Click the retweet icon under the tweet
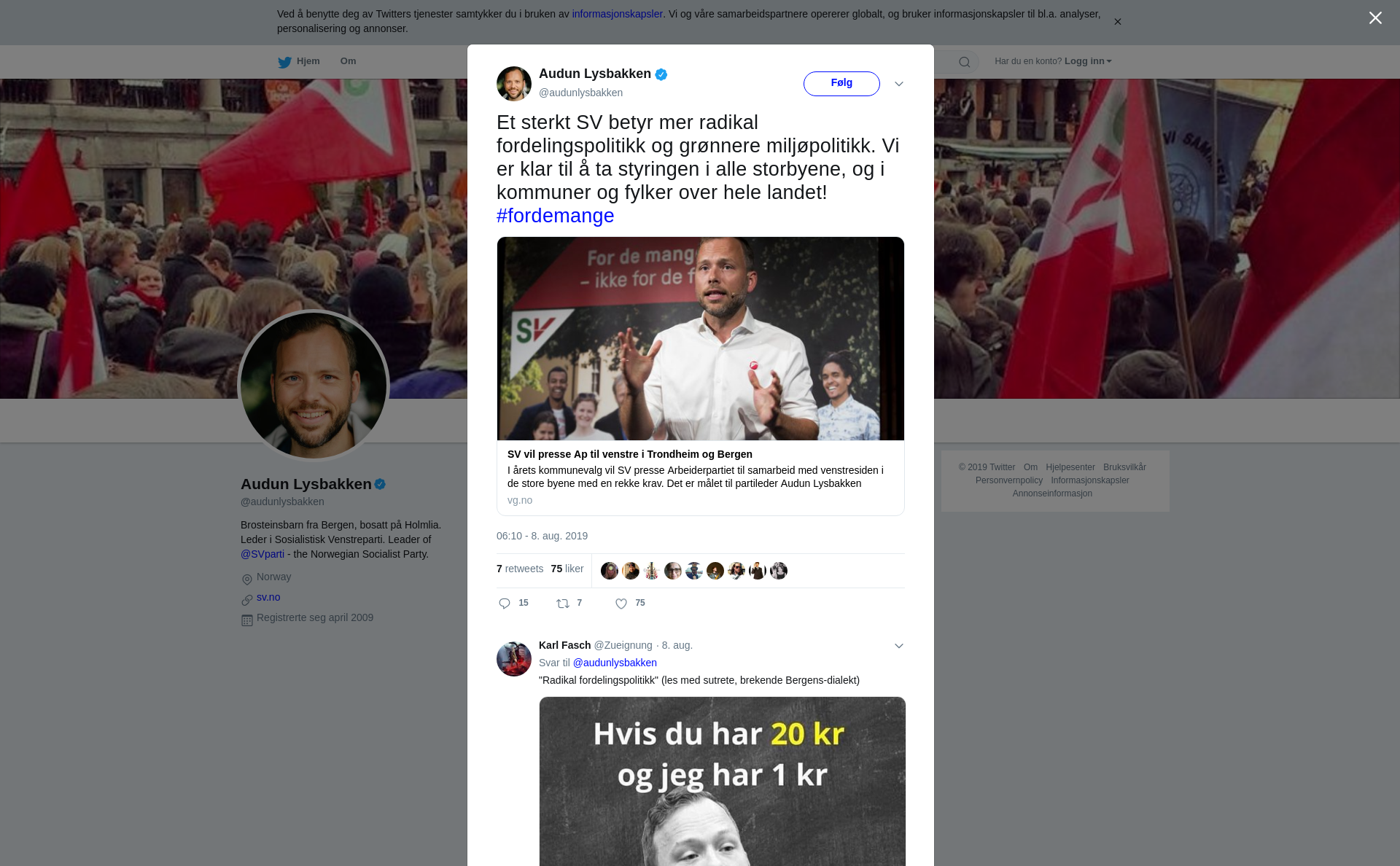Image resolution: width=1400 pixels, height=866 pixels. [563, 604]
